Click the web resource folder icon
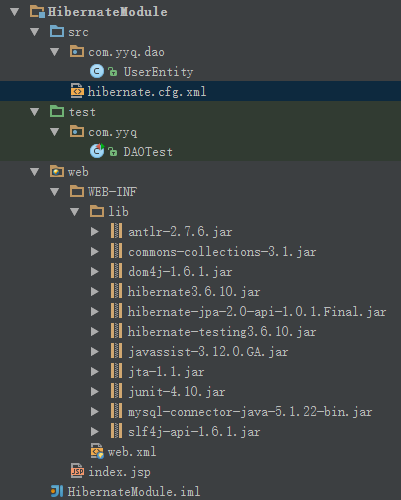 [57, 171]
